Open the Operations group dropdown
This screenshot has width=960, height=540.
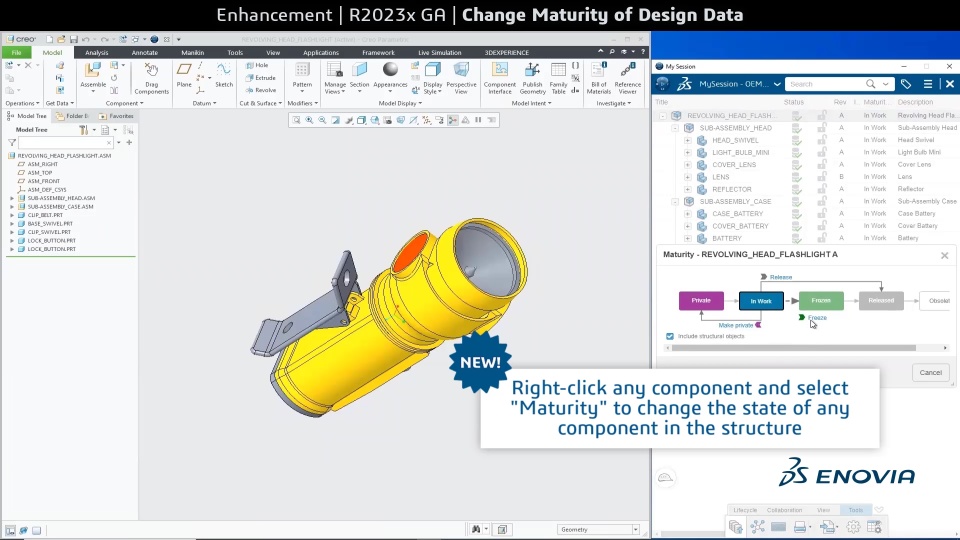(23, 103)
